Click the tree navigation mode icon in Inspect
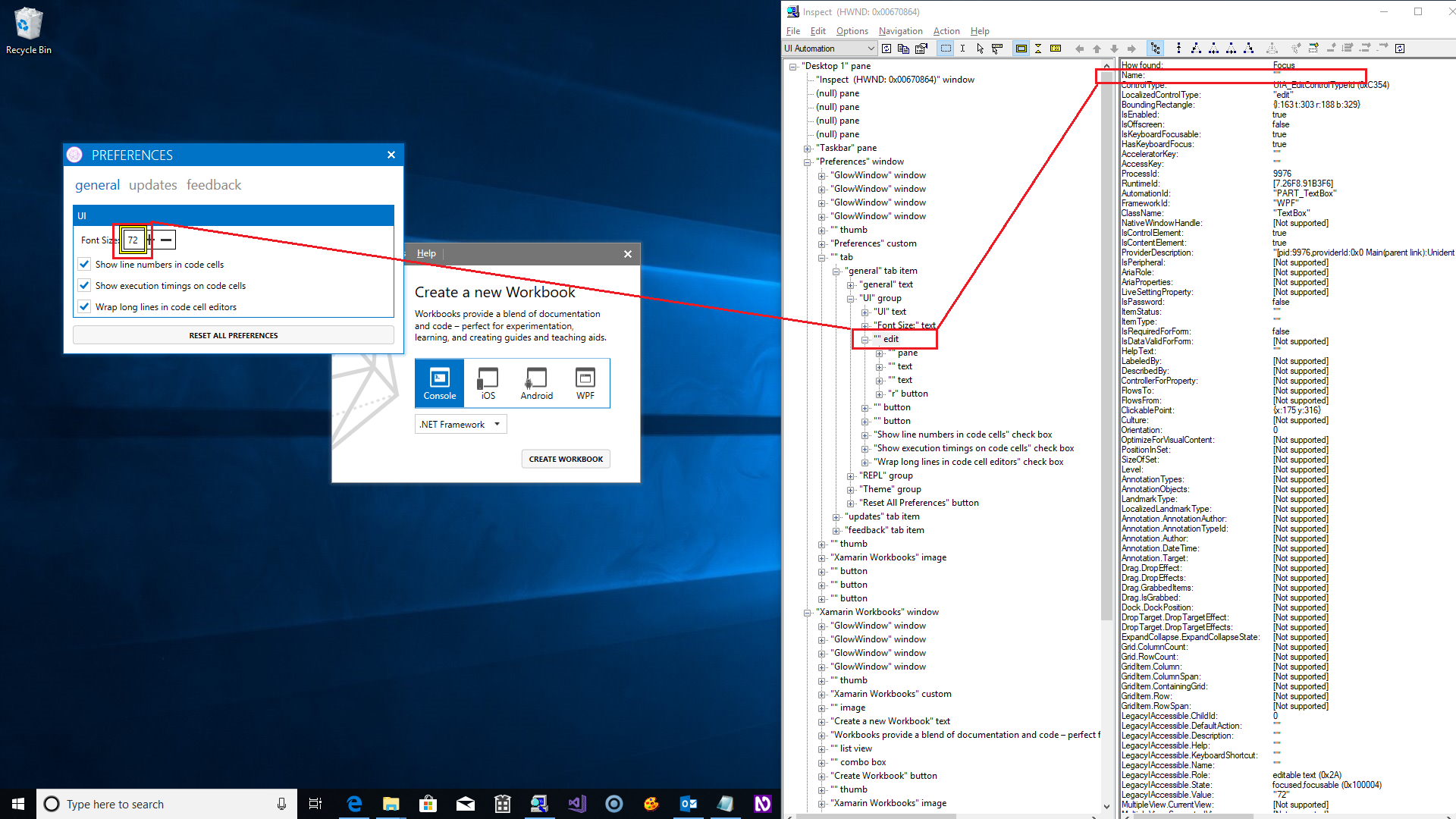Image resolution: width=1456 pixels, height=819 pixels. tap(1156, 48)
